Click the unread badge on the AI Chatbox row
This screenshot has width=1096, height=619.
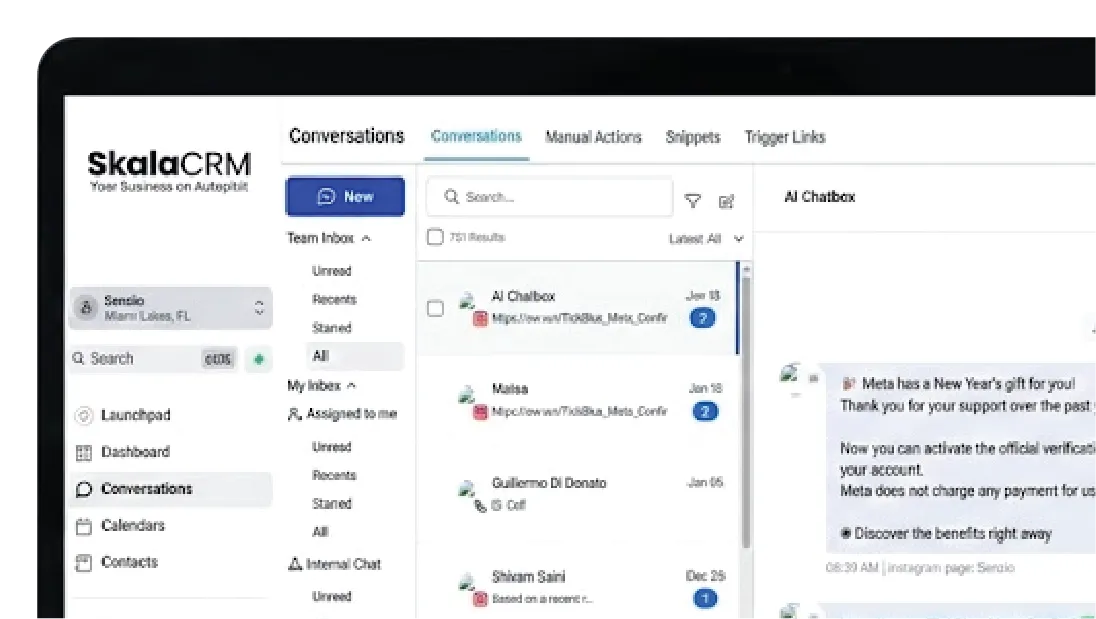[702, 319]
